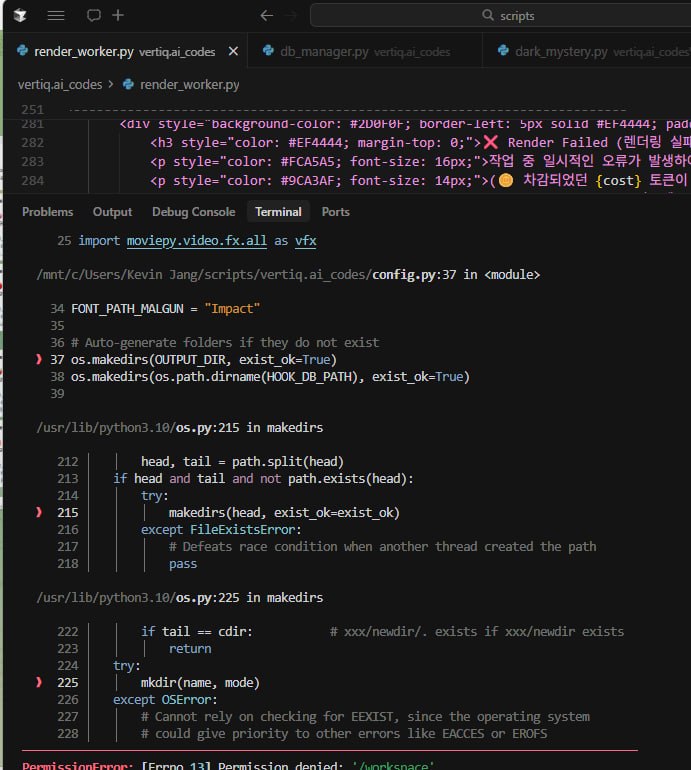
Task: Switch to render_worker.py tab
Action: pyautogui.click(x=125, y=51)
